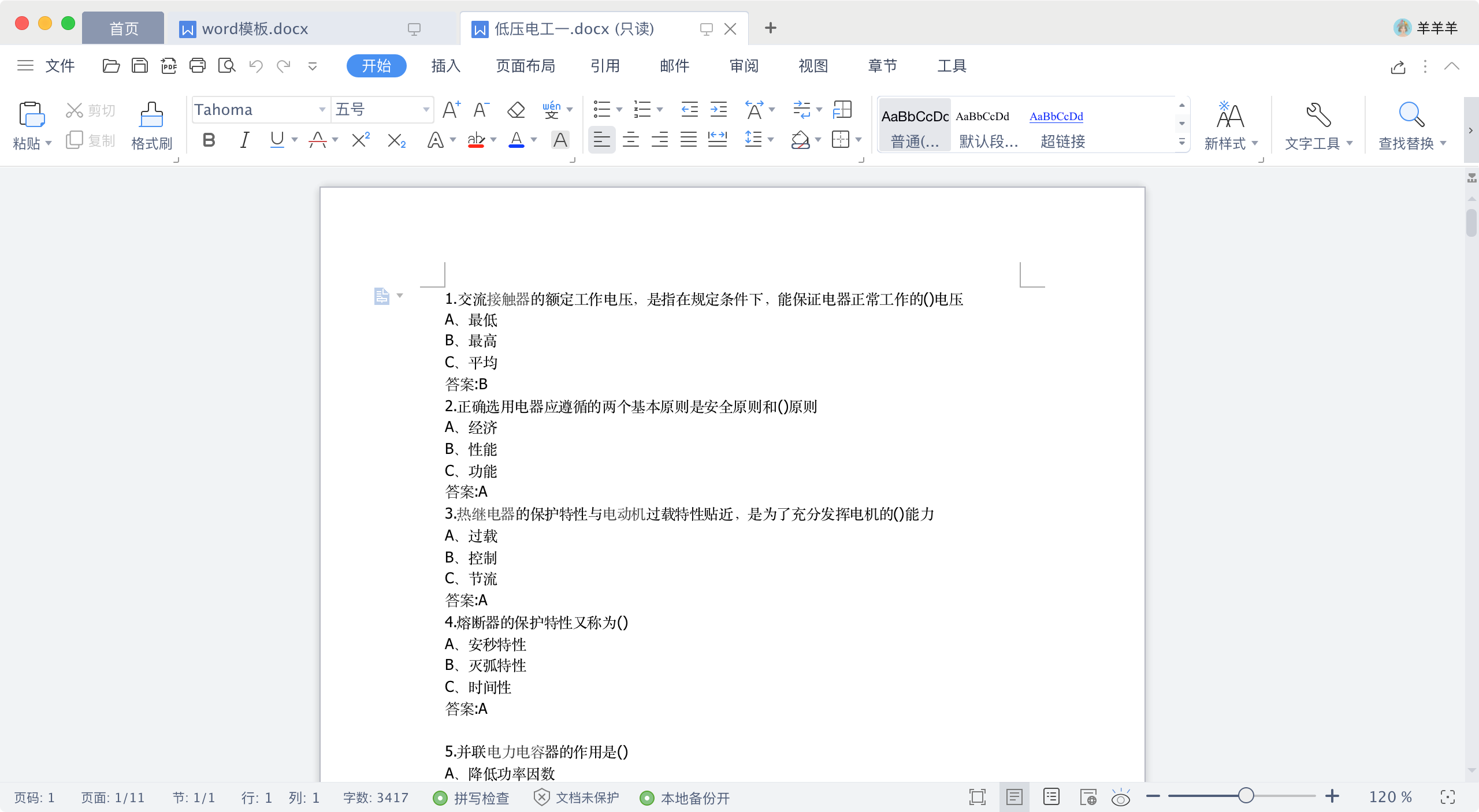Screen dimensions: 1479x812
Task: Toggle spell check (拼写检查) in status bar
Action: click(471, 798)
